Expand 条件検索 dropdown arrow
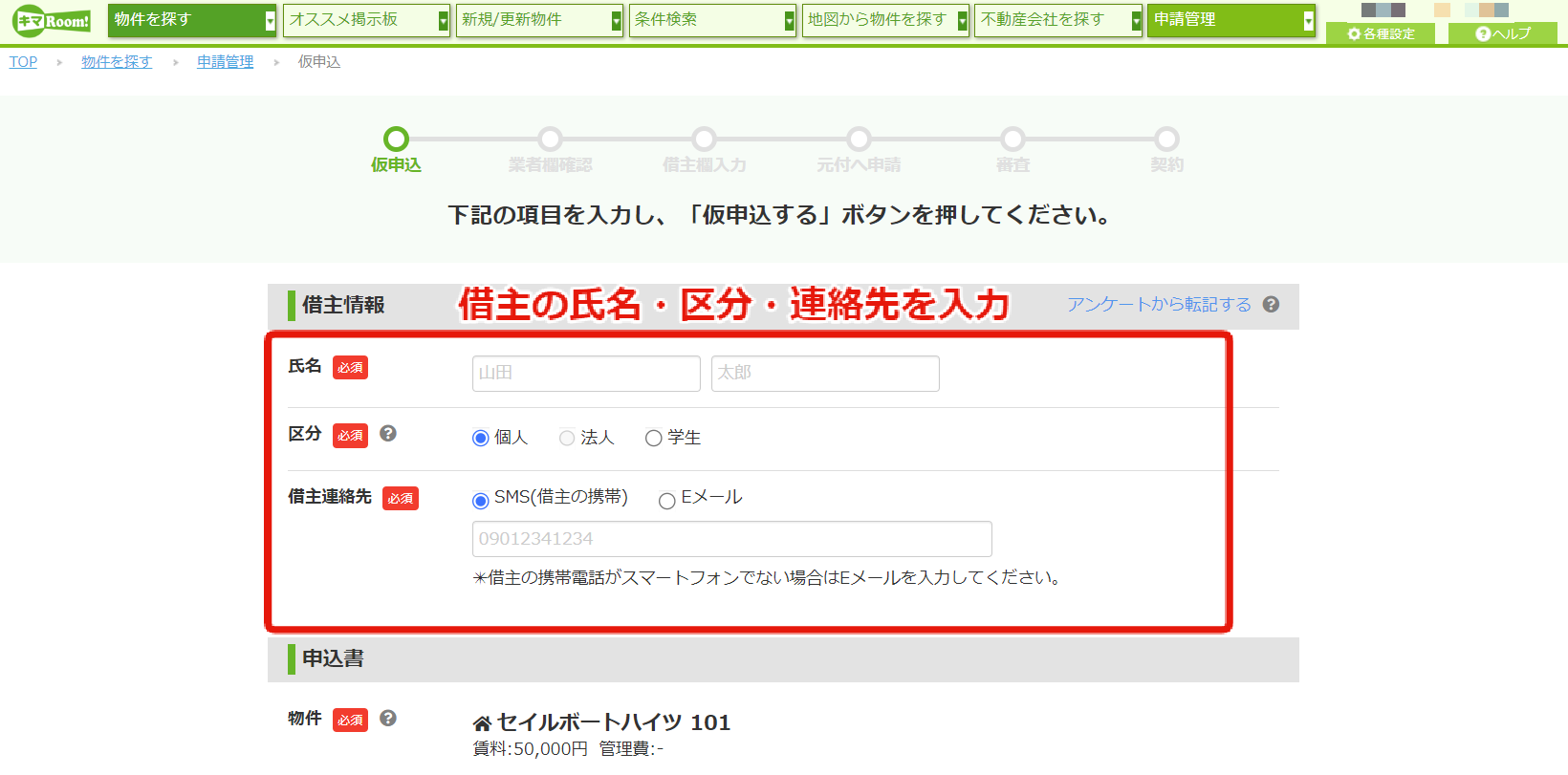The height and width of the screenshot is (775, 1568). pyautogui.click(x=790, y=21)
